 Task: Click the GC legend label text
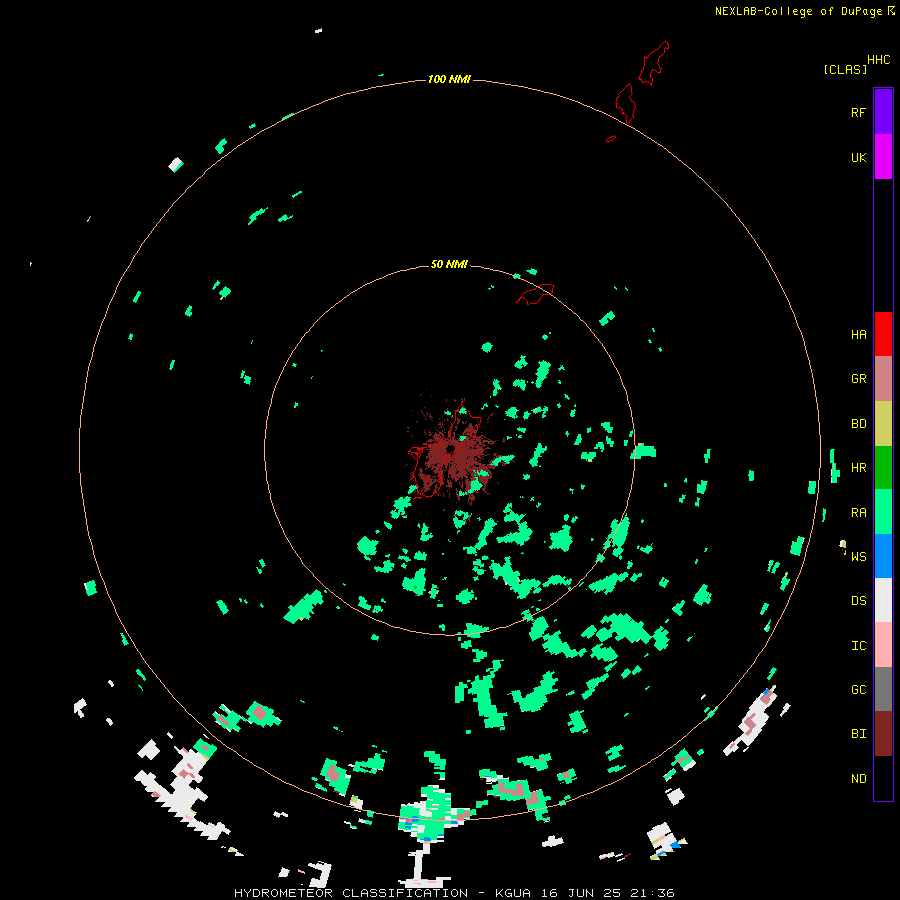[858, 690]
